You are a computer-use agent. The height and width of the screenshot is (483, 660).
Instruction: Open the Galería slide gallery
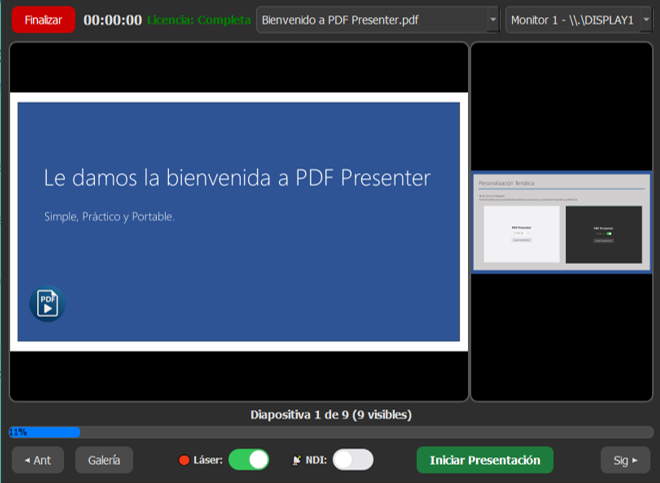(104, 460)
